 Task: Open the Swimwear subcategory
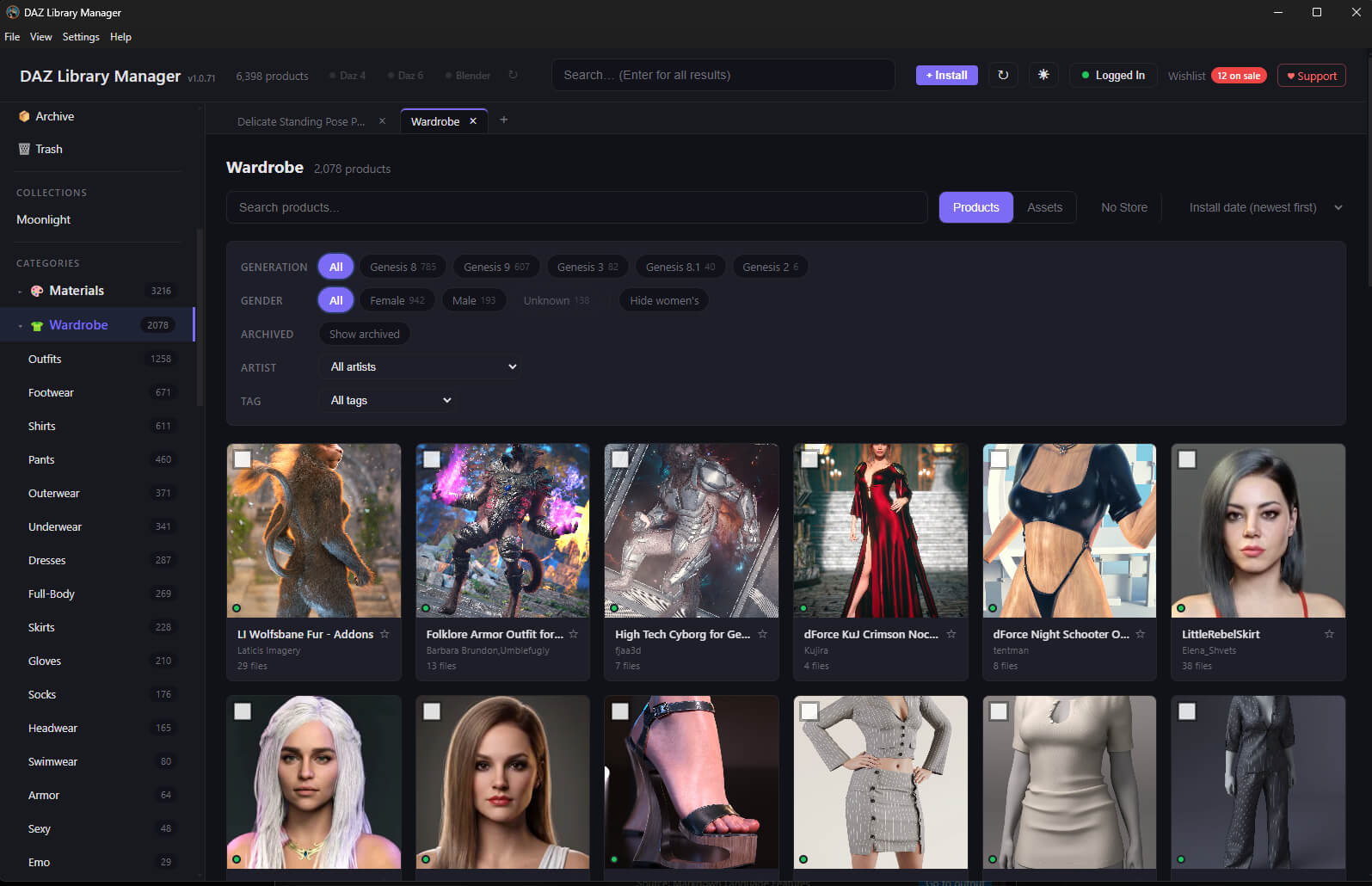(98, 761)
